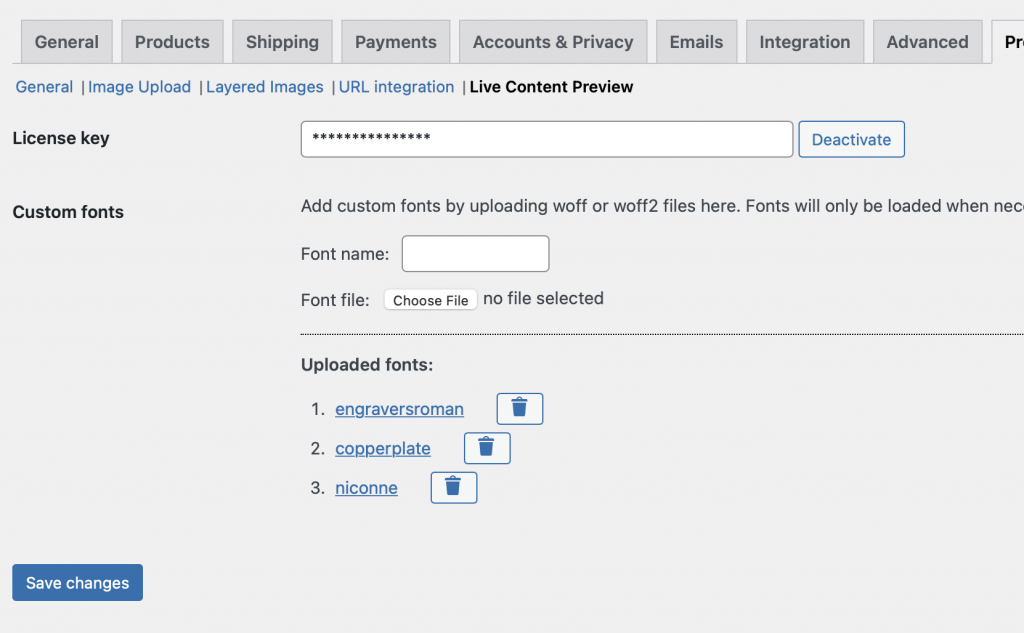The image size is (1024, 633).
Task: Open the Payments settings tab
Action: coord(395,41)
